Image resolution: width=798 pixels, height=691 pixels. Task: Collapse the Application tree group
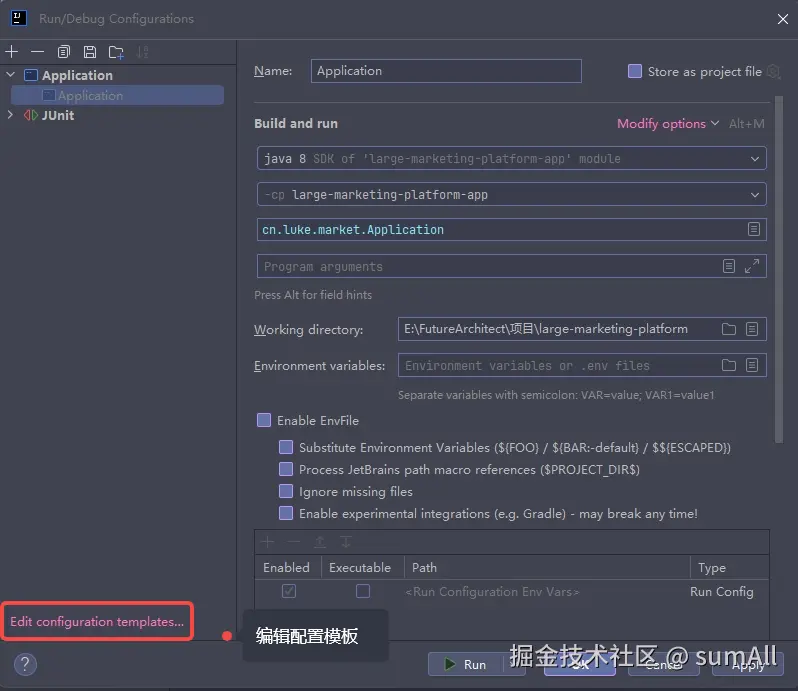pos(10,75)
